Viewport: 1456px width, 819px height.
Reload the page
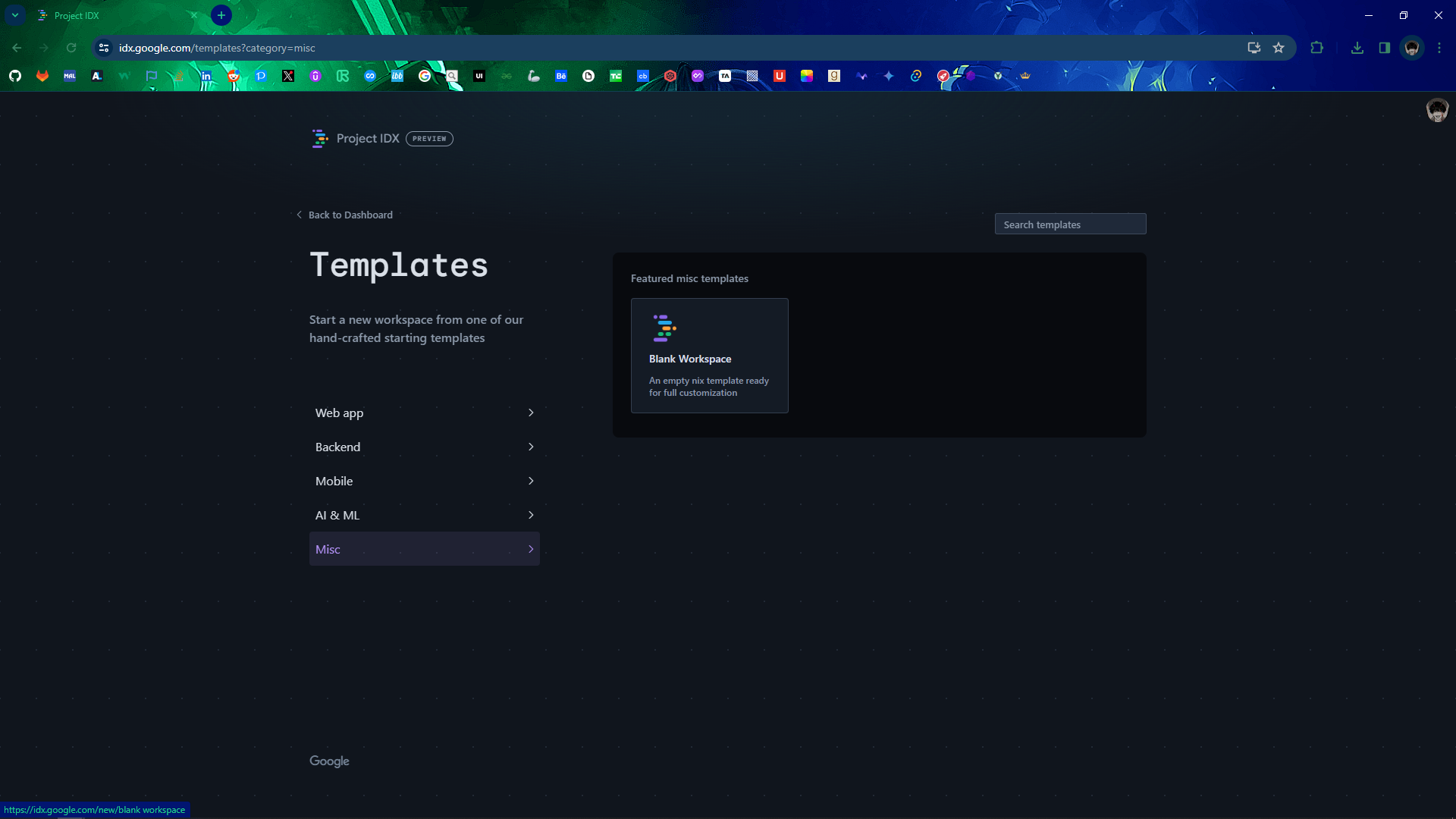tap(71, 48)
